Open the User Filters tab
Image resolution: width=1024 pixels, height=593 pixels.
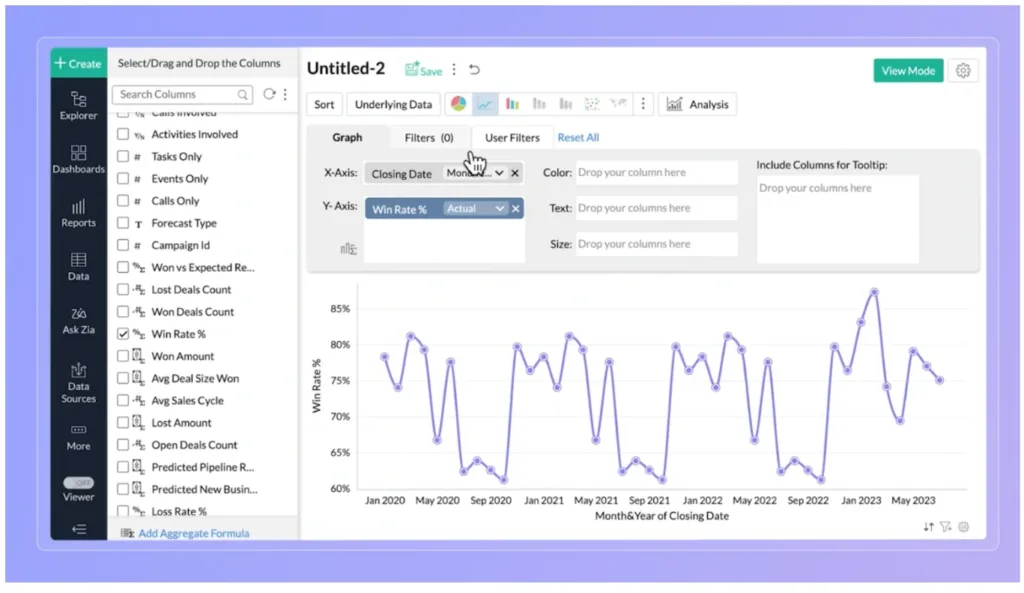[x=511, y=137]
